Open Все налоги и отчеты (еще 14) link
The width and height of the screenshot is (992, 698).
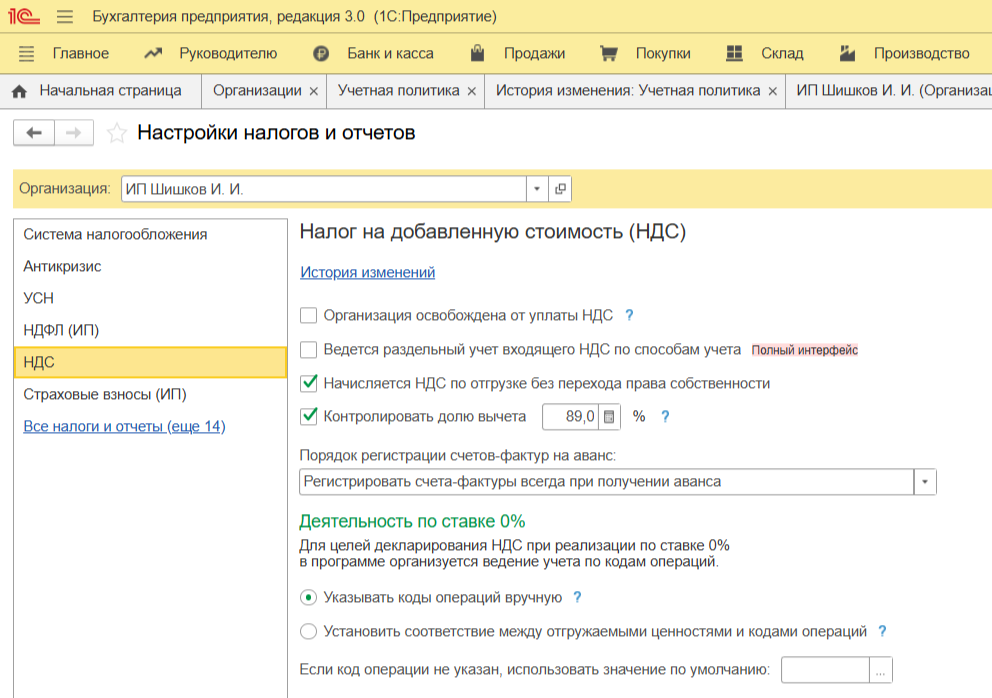[124, 427]
